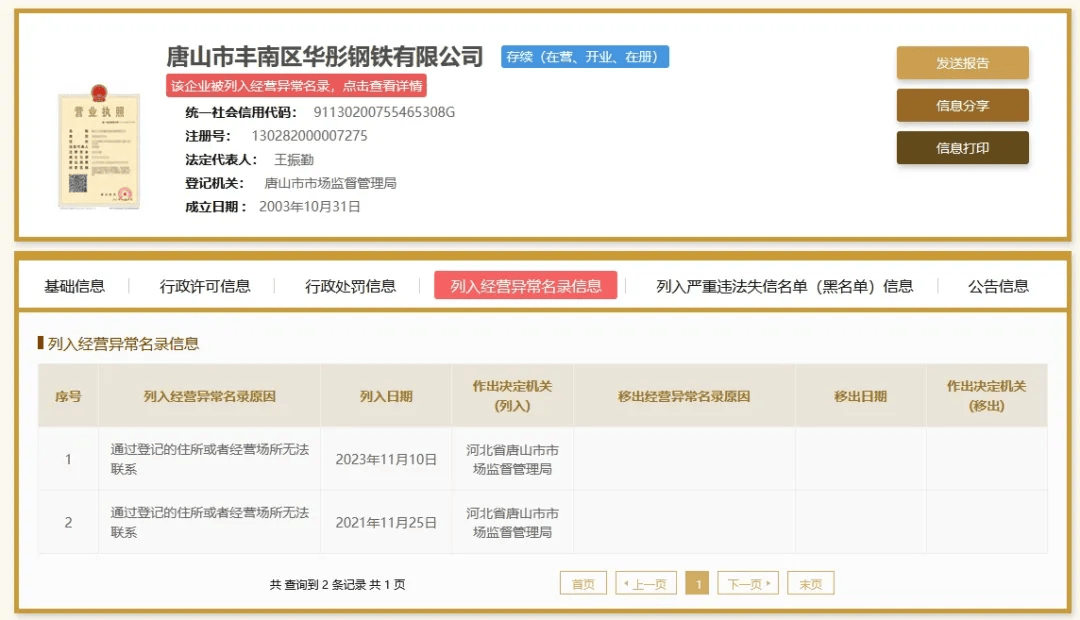Select the 列入经营异常名录信息 tab
1080x620 pixels.
[x=526, y=285]
